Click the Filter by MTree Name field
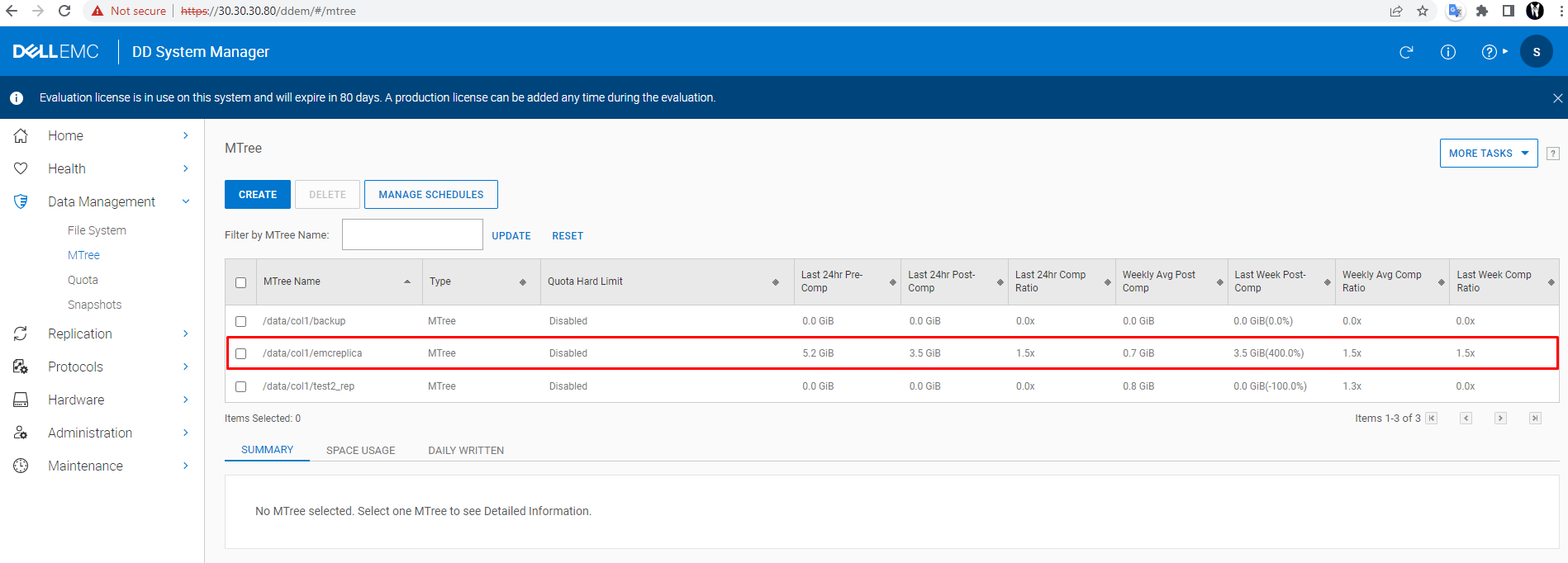Screen dimensions: 1568x563 tap(412, 234)
